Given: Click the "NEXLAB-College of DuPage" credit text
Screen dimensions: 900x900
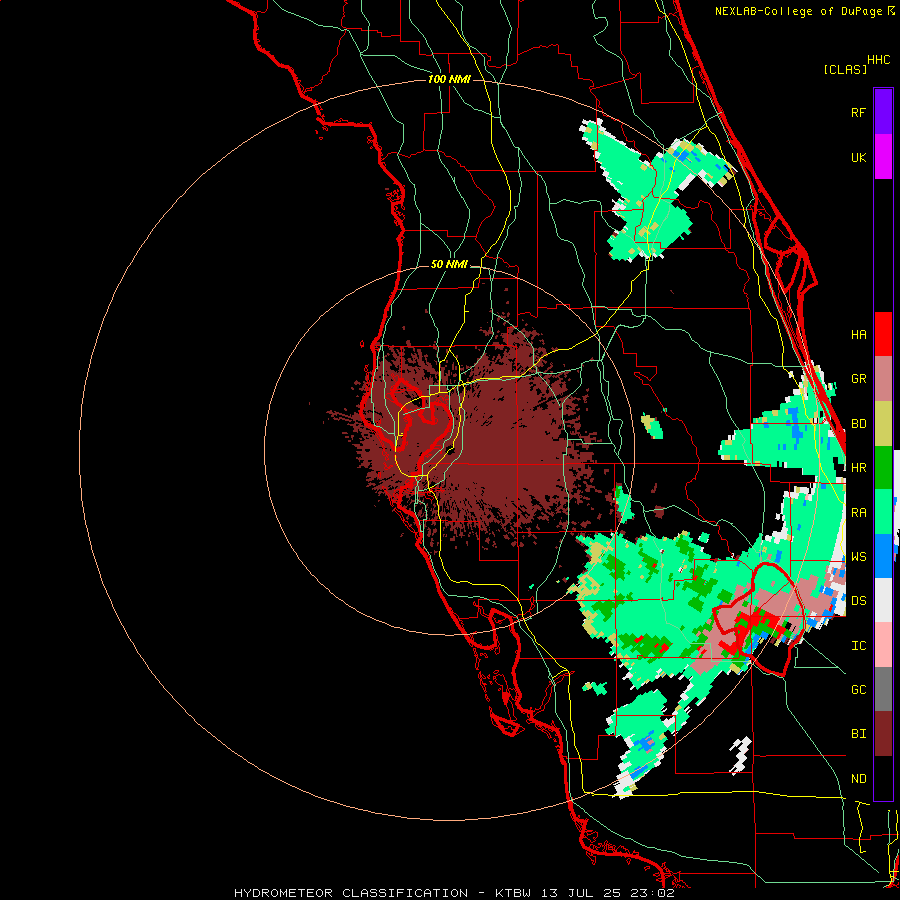Looking at the screenshot, I should tap(798, 11).
